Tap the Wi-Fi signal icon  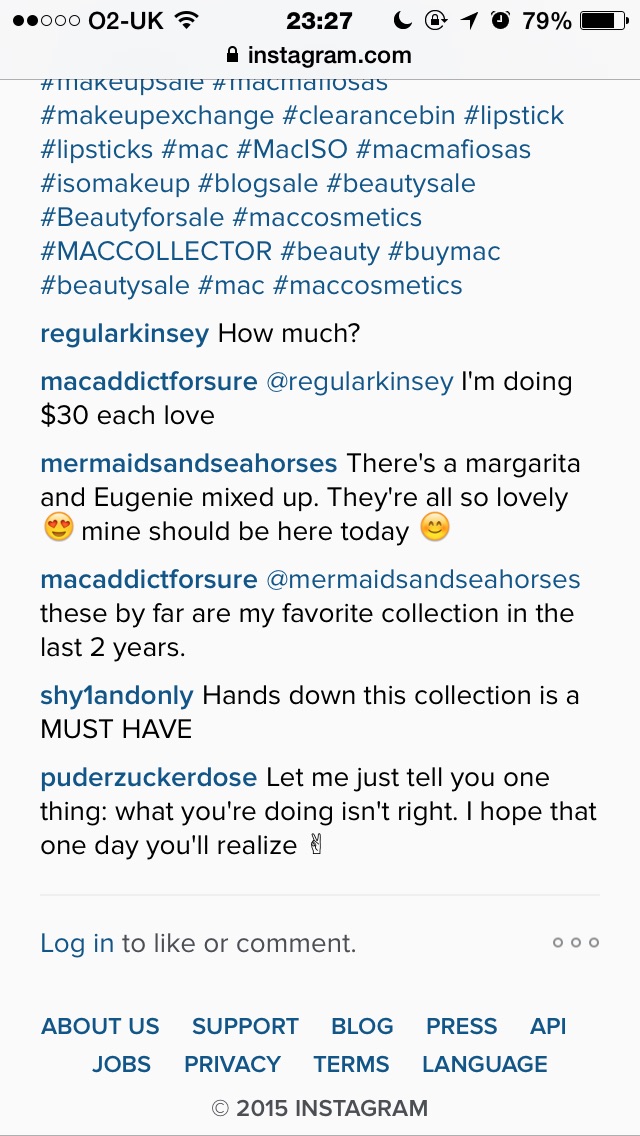click(187, 21)
